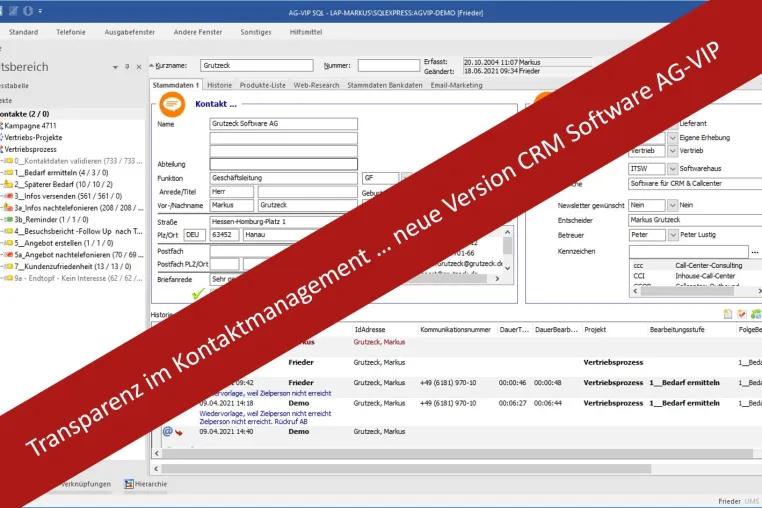Close the Arbeitsbereich panel with the X
The width and height of the screenshot is (762, 508).
(139, 67)
